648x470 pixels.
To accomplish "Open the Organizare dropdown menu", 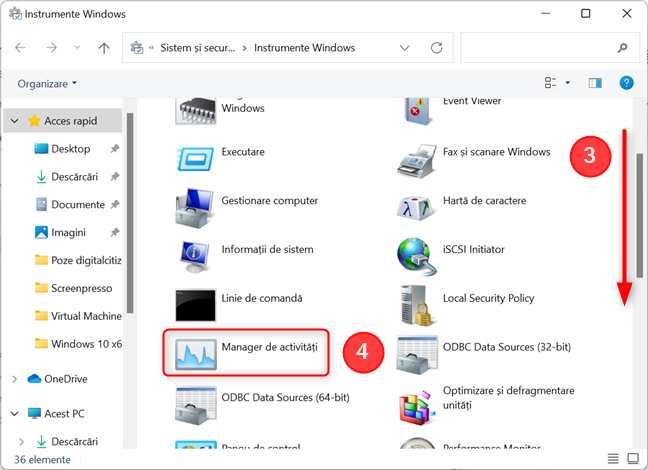I will click(x=47, y=84).
